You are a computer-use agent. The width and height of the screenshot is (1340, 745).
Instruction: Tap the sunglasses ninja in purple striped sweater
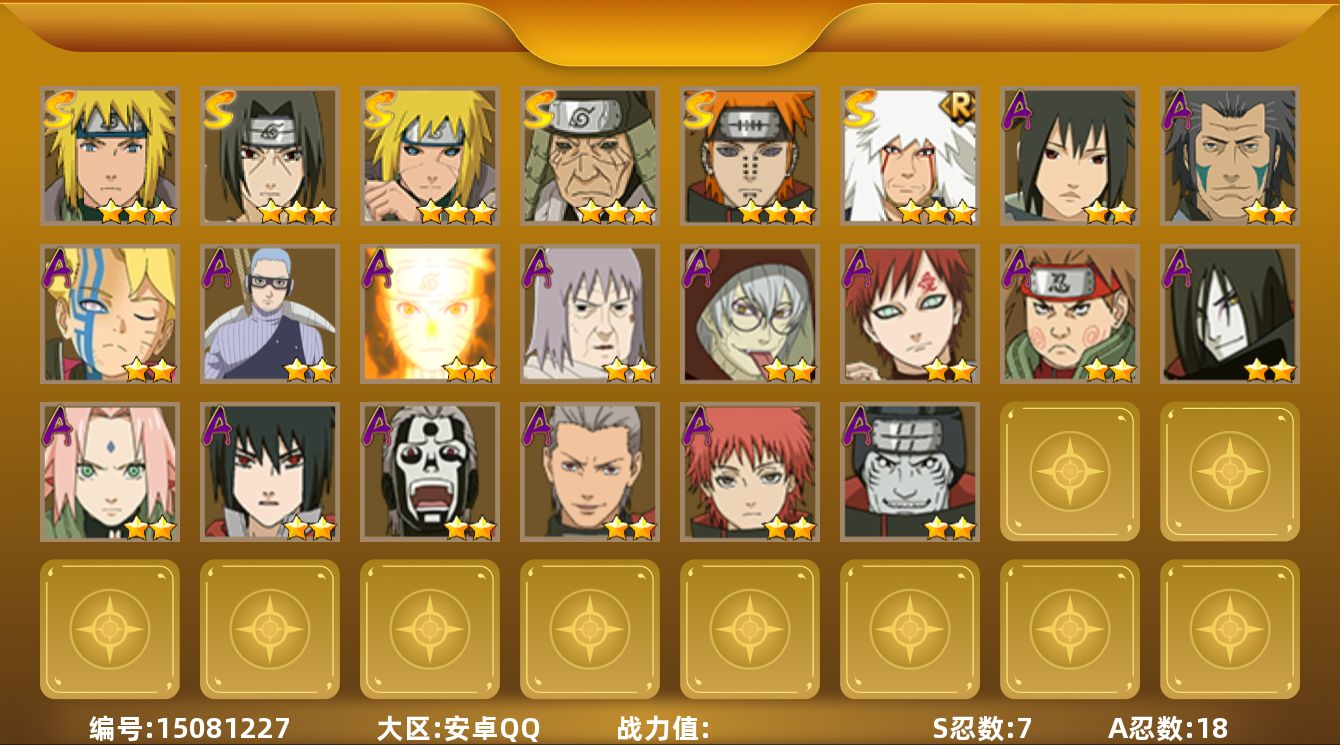tap(270, 314)
